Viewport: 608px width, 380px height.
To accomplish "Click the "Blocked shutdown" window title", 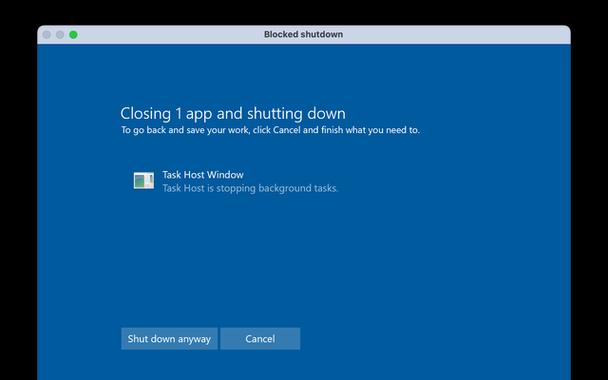I will point(304,34).
